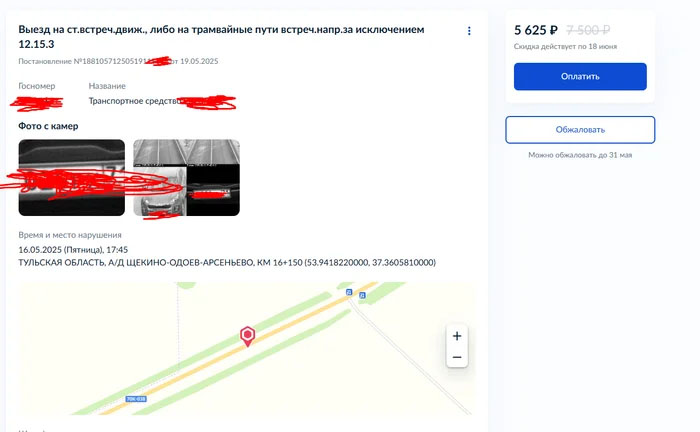This screenshot has height=432, width=700.
Task: Click the right bus stop icon on the map
Action: pyautogui.click(x=362, y=295)
